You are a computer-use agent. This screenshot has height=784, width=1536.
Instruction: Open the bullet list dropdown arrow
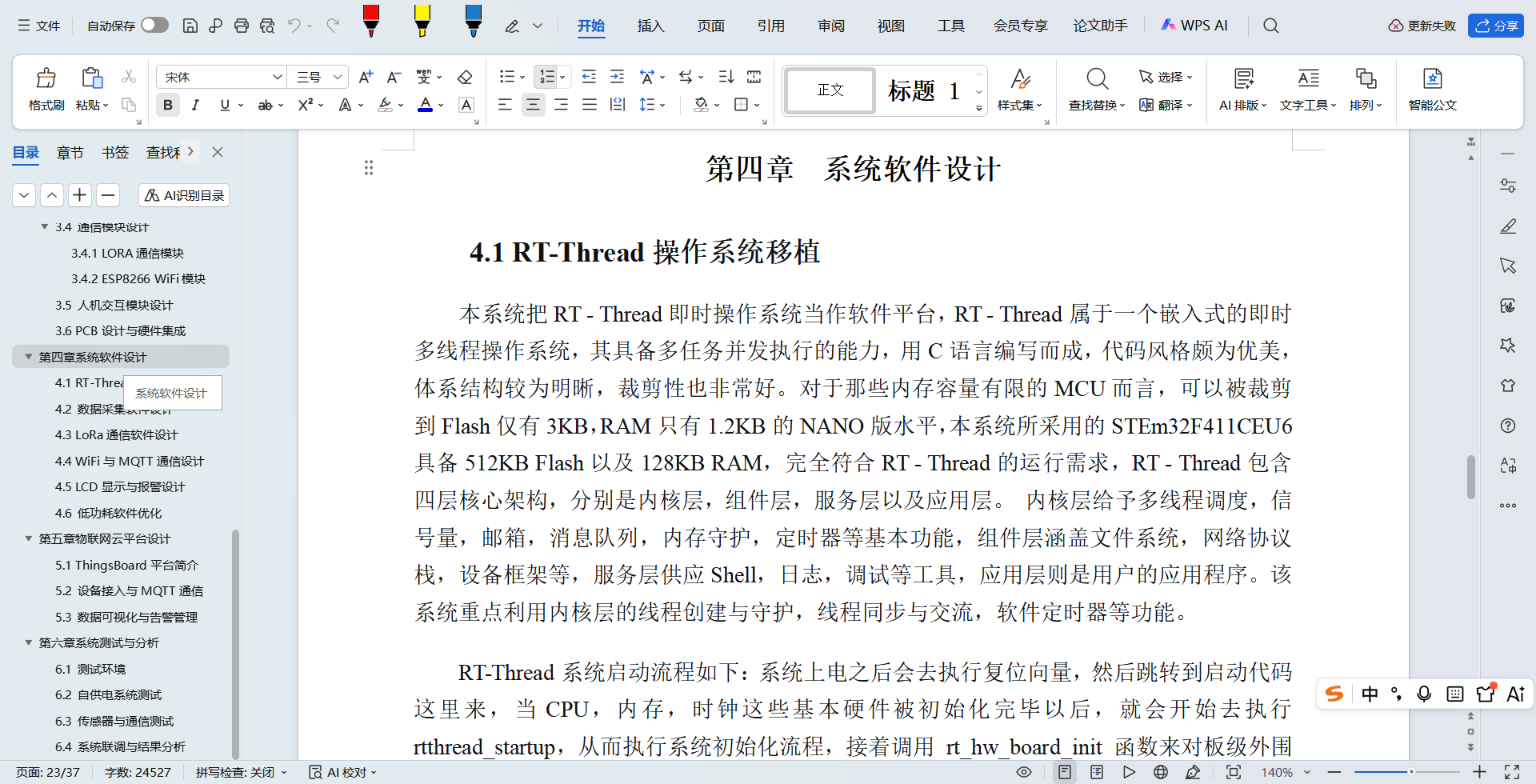(x=522, y=78)
